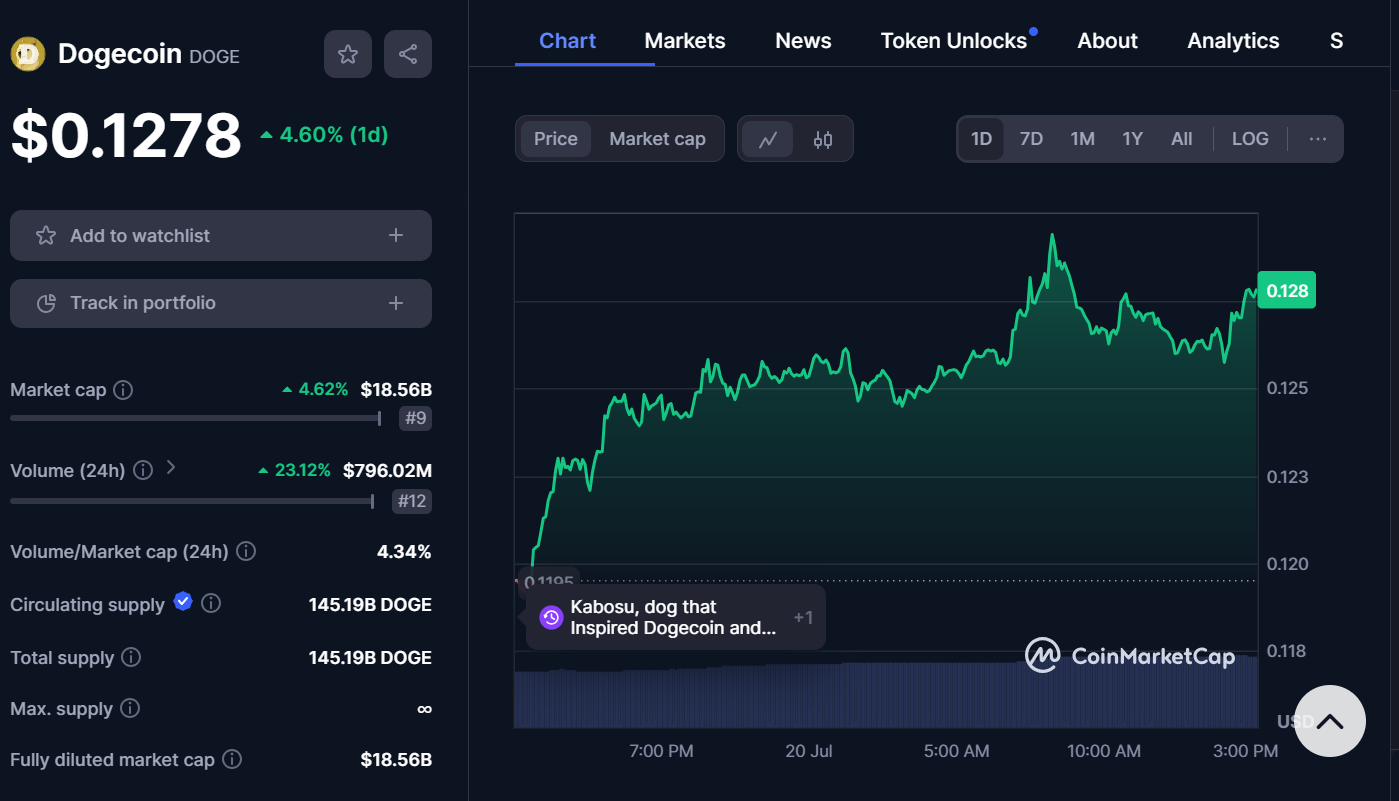The height and width of the screenshot is (801, 1399).
Task: Set chart range to All
Action: (1182, 139)
